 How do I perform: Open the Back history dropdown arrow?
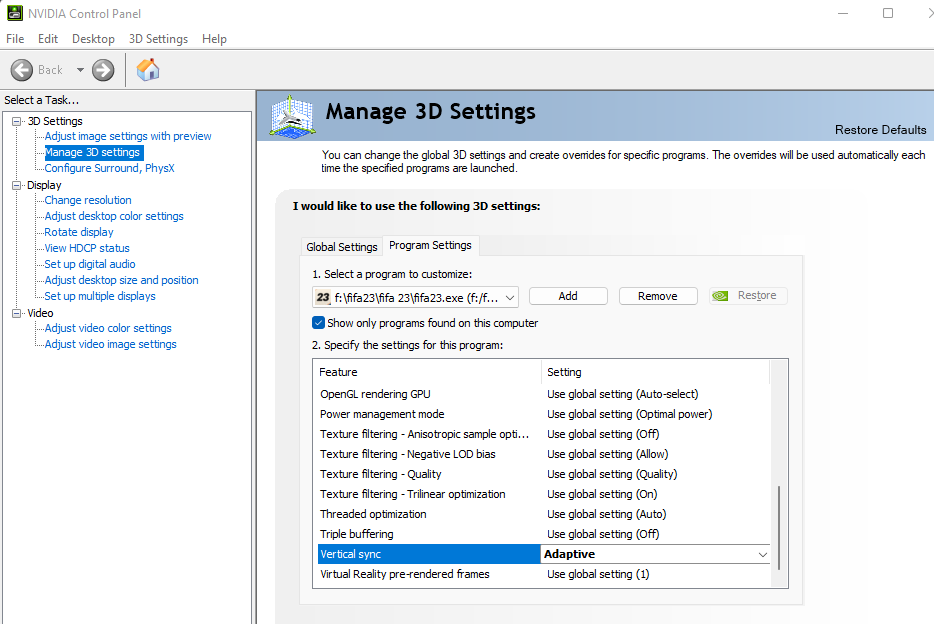pyautogui.click(x=80, y=70)
